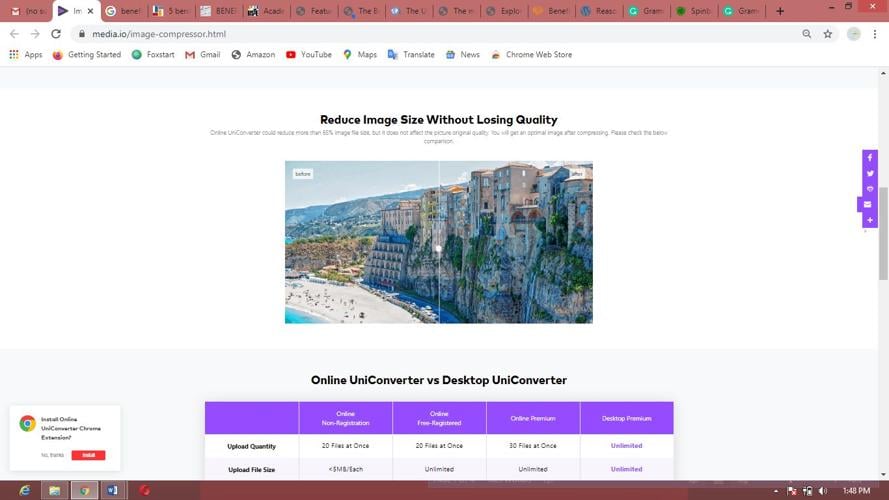Open the Foxstart bookmark
This screenshot has width=889, height=500.
153,54
